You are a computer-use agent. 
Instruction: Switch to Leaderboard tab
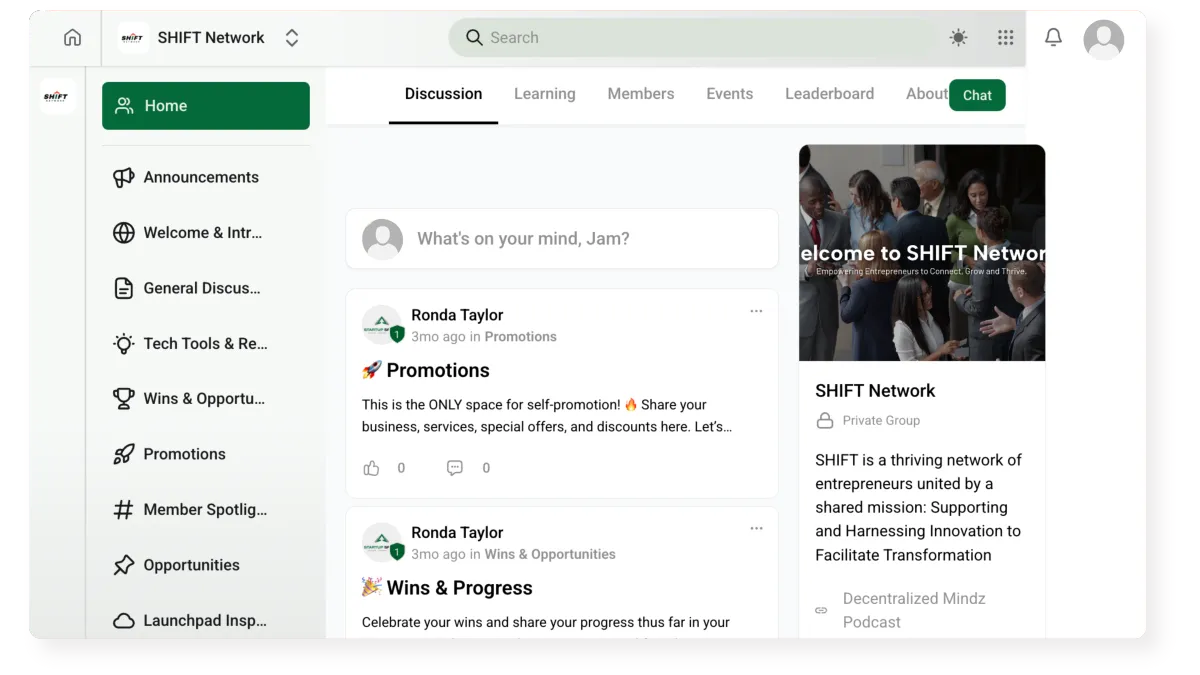pyautogui.click(x=829, y=94)
